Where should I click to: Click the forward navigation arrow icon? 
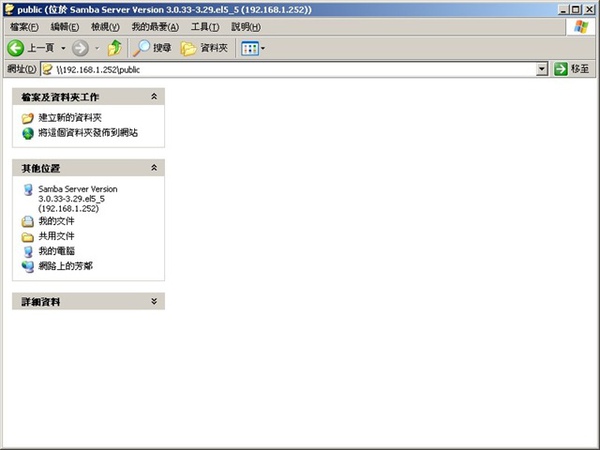[x=80, y=48]
